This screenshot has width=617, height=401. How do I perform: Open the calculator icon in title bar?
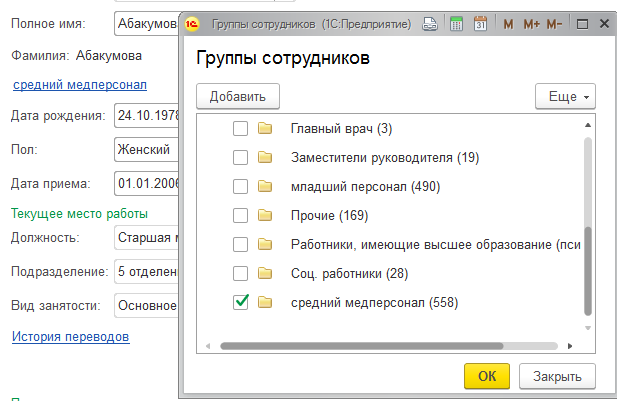coord(456,24)
